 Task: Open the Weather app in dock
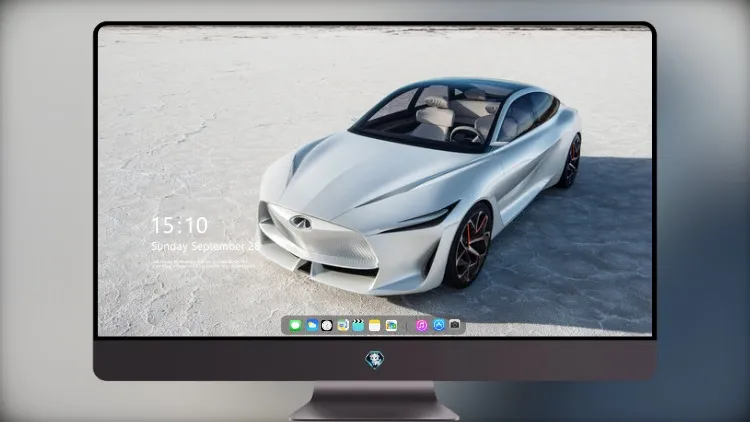(312, 325)
